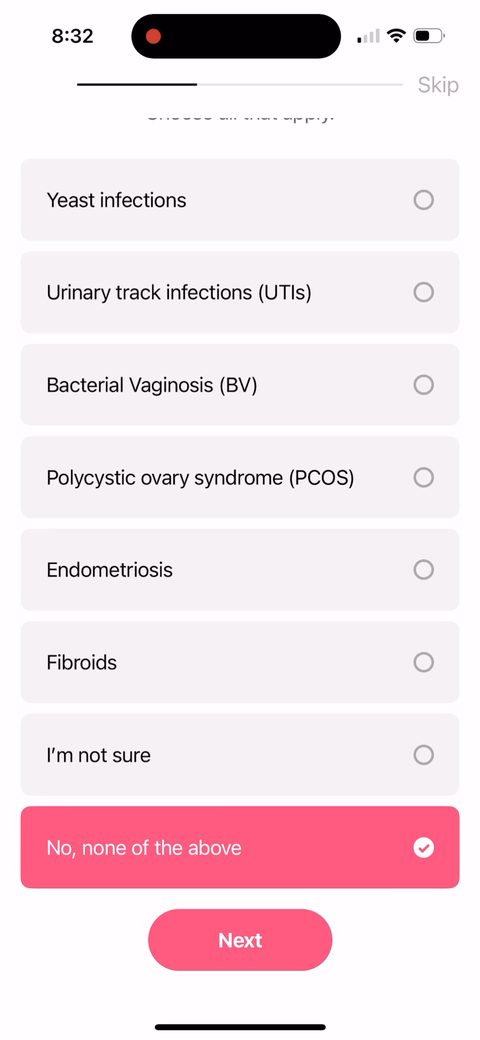Viewport: 480px width, 1040px height.
Task: Tap the 8:32 clock in status bar
Action: 72,36
